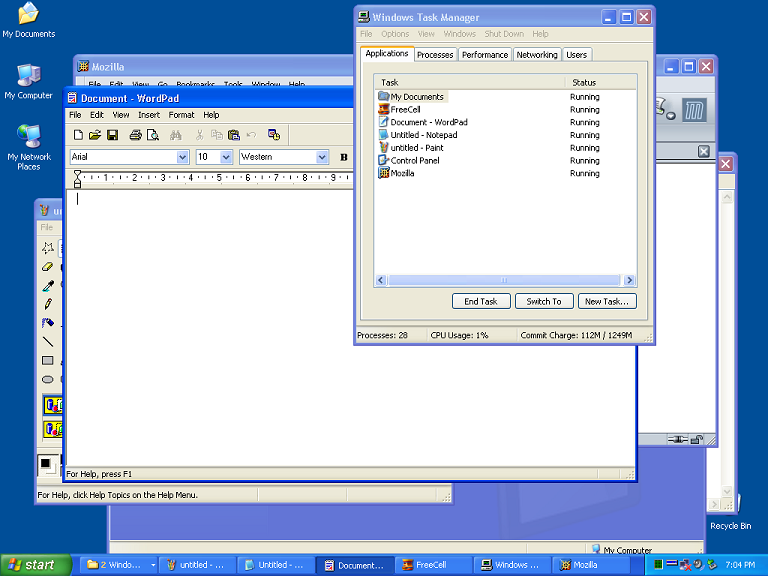This screenshot has width=768, height=576.
Task: Click the New document icon in WordPad
Action: [78, 135]
